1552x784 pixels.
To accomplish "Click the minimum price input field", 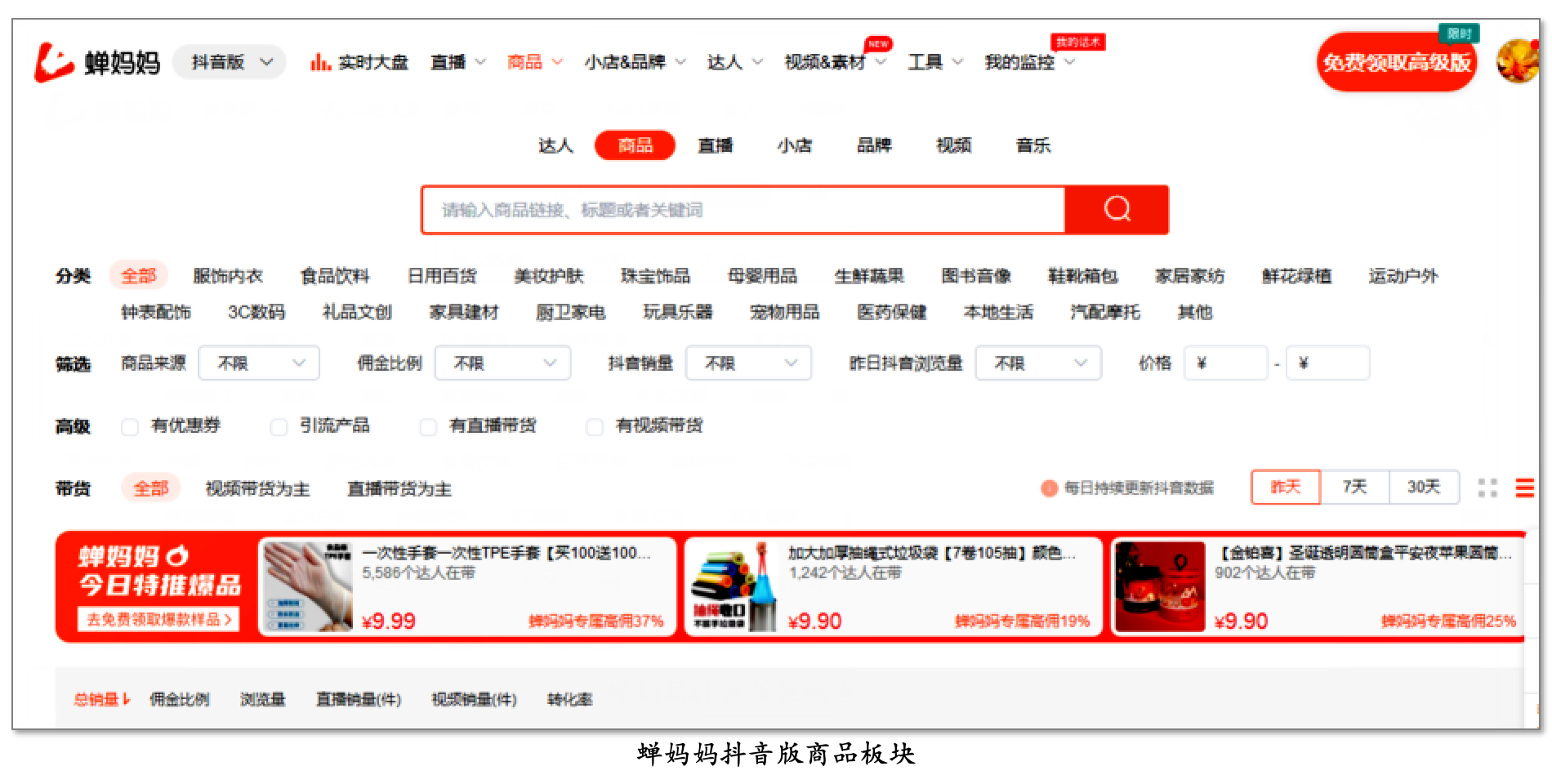I will point(1226,363).
